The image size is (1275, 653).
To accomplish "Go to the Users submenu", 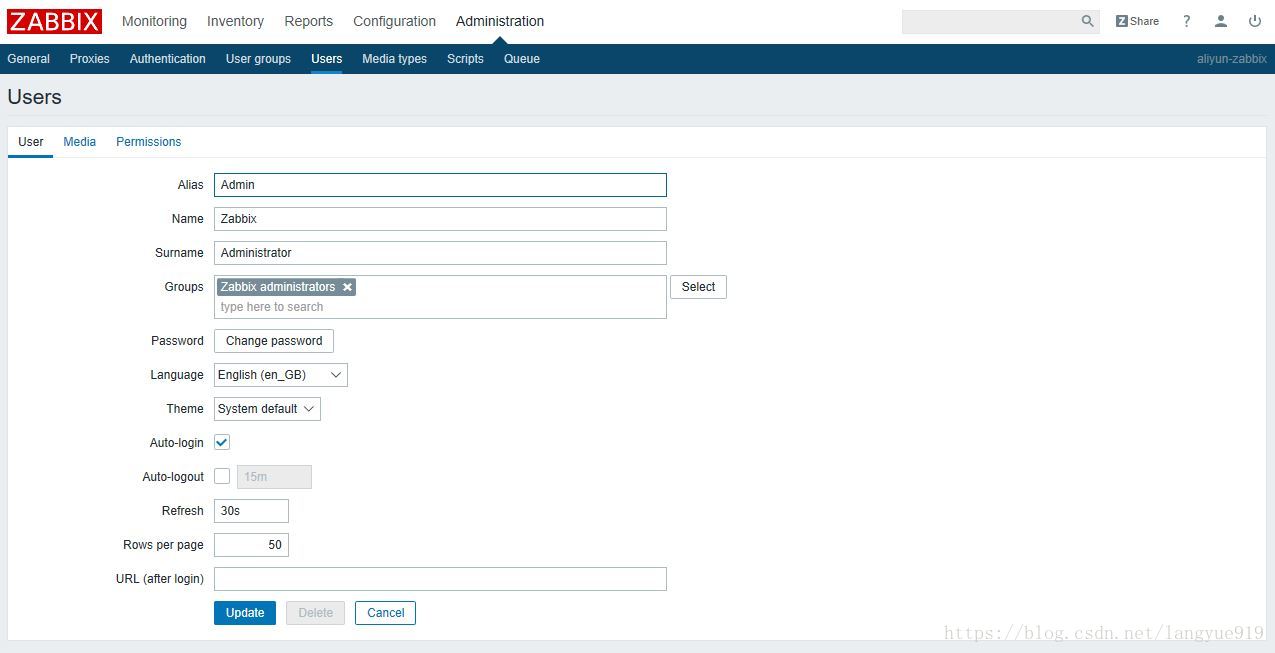I will [326, 59].
